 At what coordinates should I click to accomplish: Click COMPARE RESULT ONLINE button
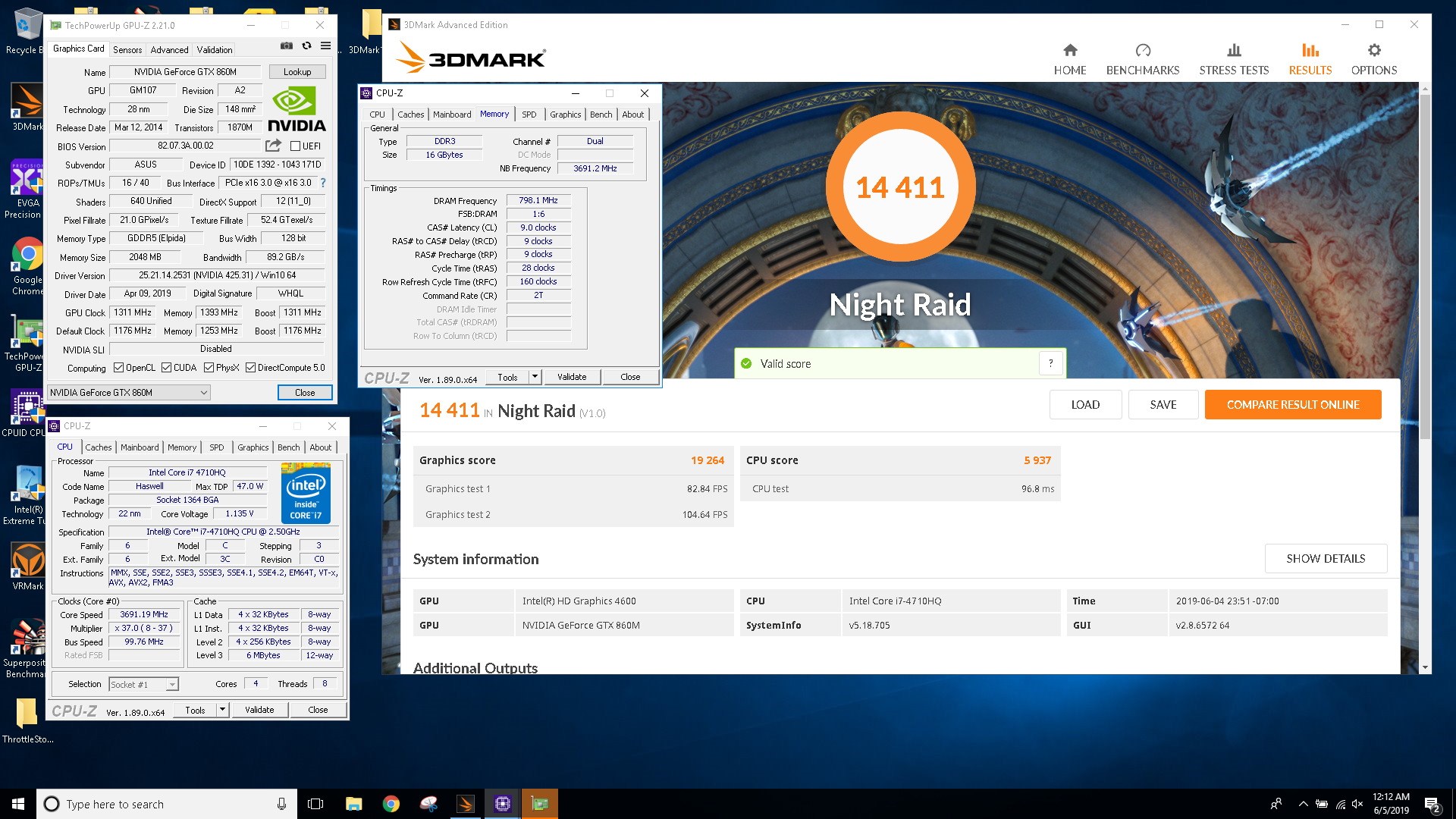point(1293,404)
